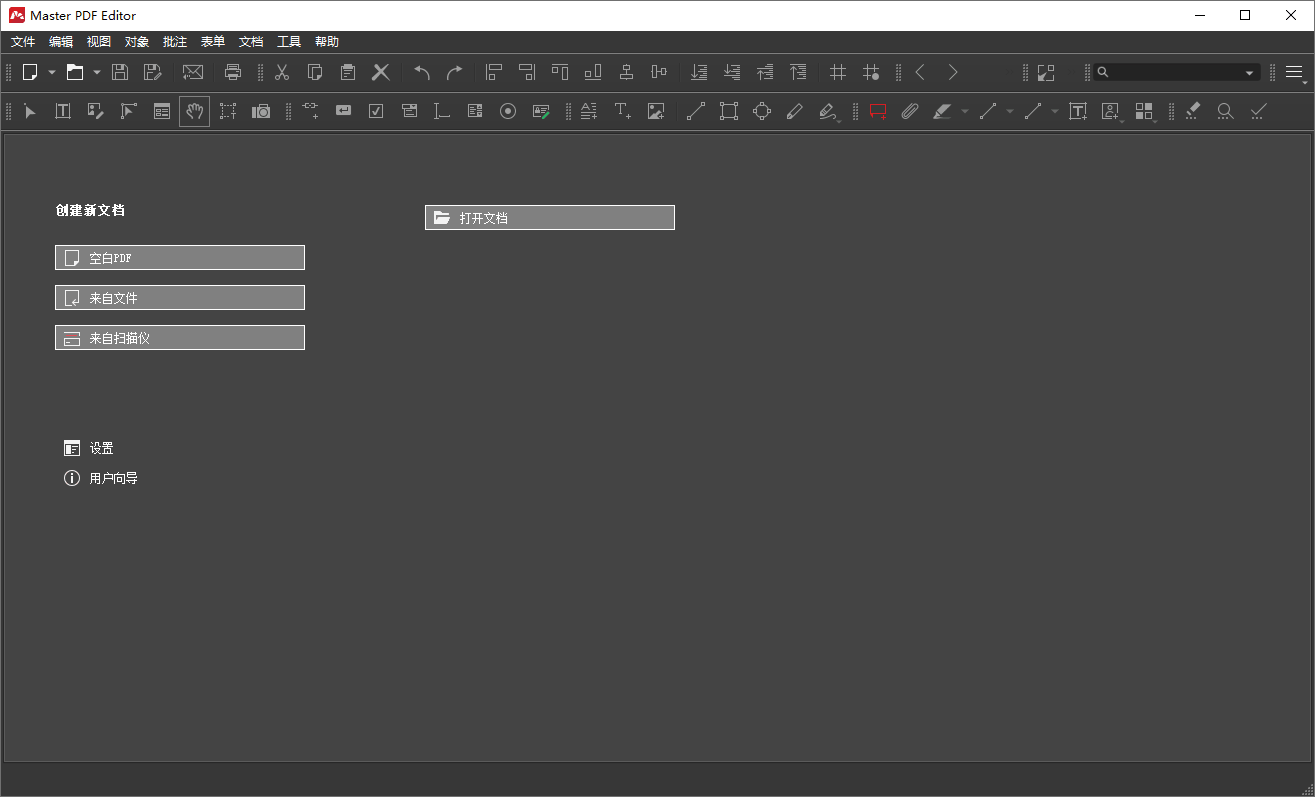
Task: Undo the last action
Action: coord(421,72)
